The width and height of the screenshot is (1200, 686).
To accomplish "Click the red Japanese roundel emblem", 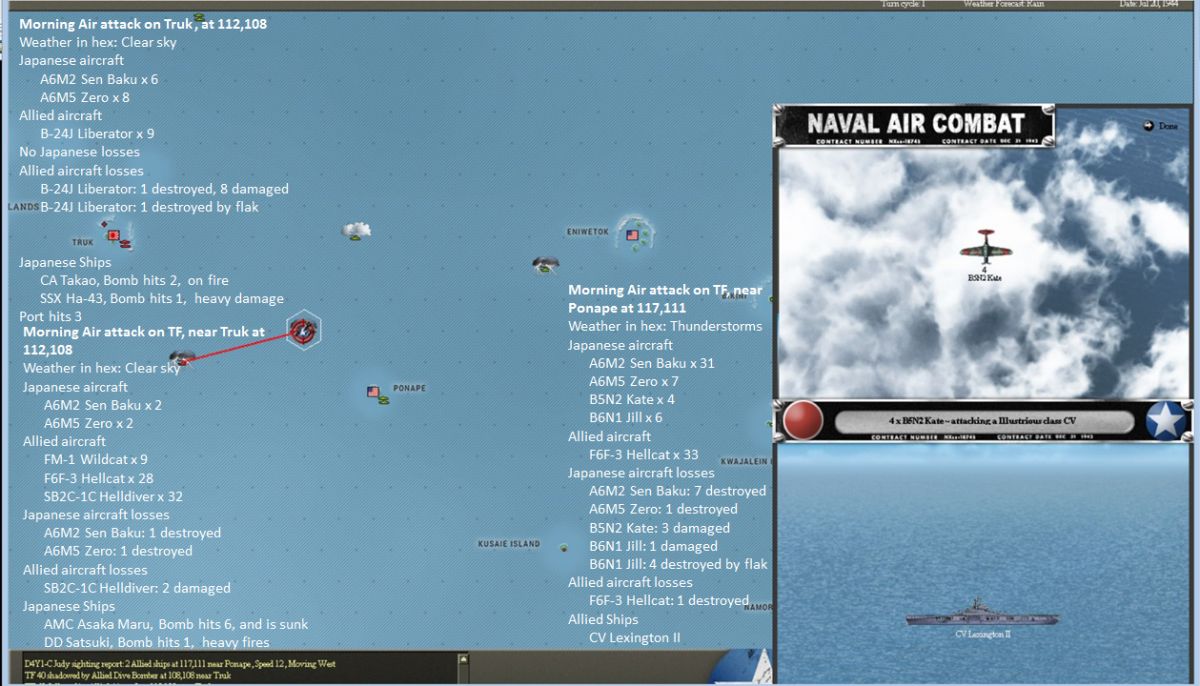I will 802,421.
